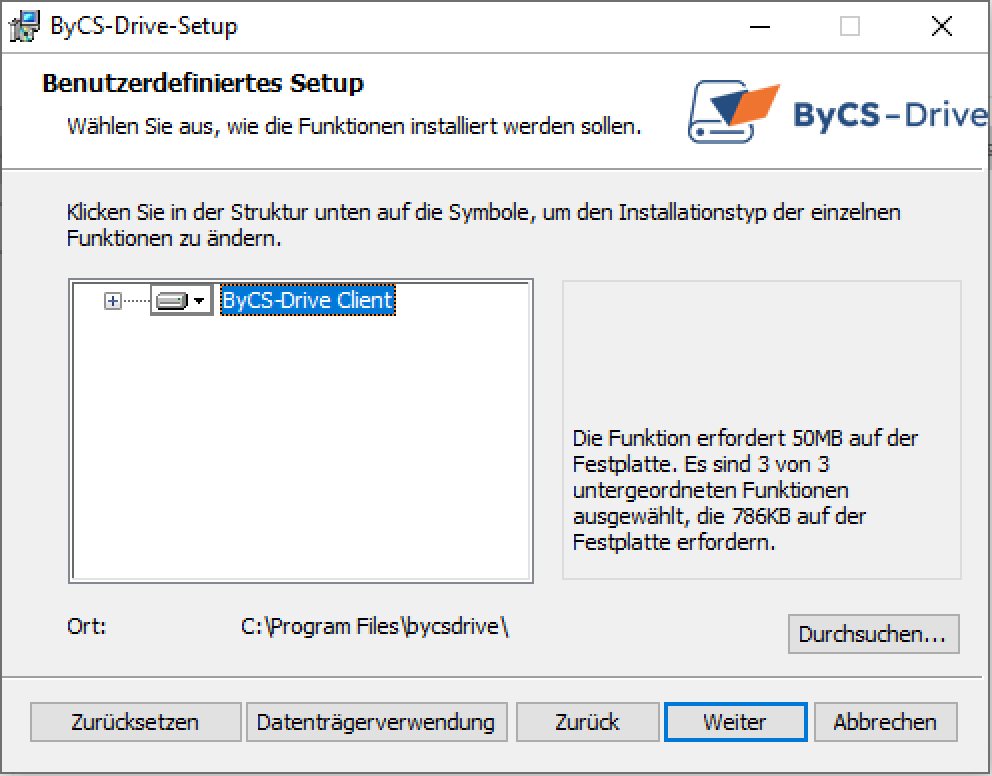
Task: Click the disk space description text
Action: point(745,490)
